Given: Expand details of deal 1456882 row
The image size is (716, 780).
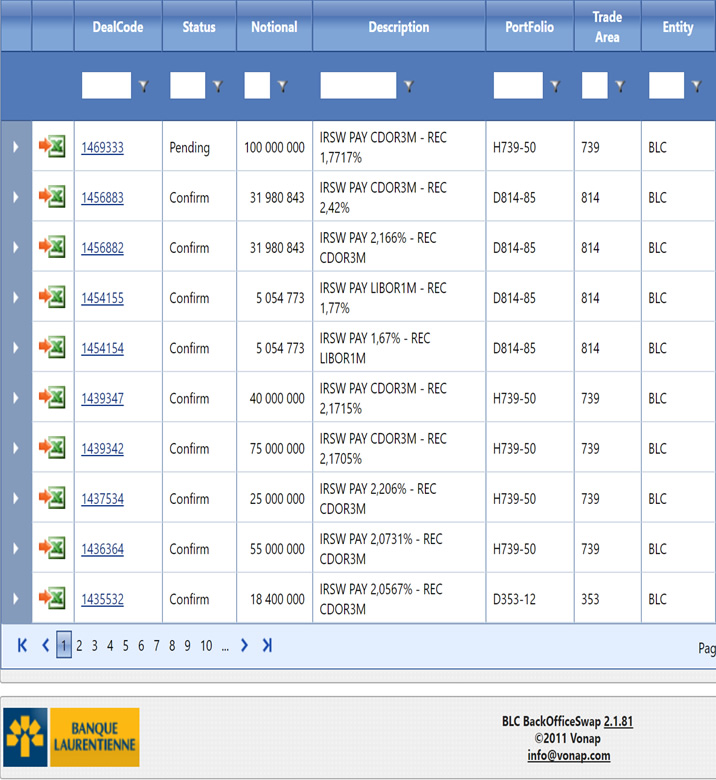Looking at the screenshot, I should (x=15, y=247).
